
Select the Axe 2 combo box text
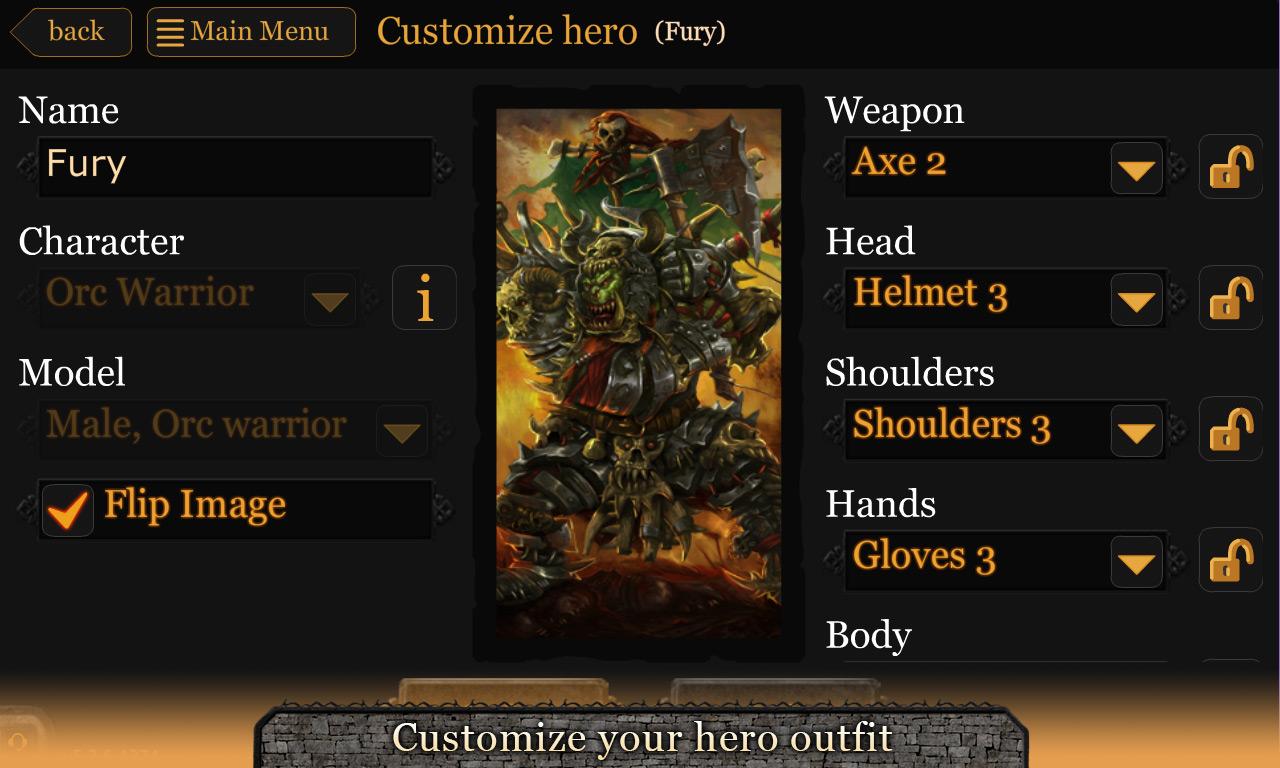(x=899, y=162)
